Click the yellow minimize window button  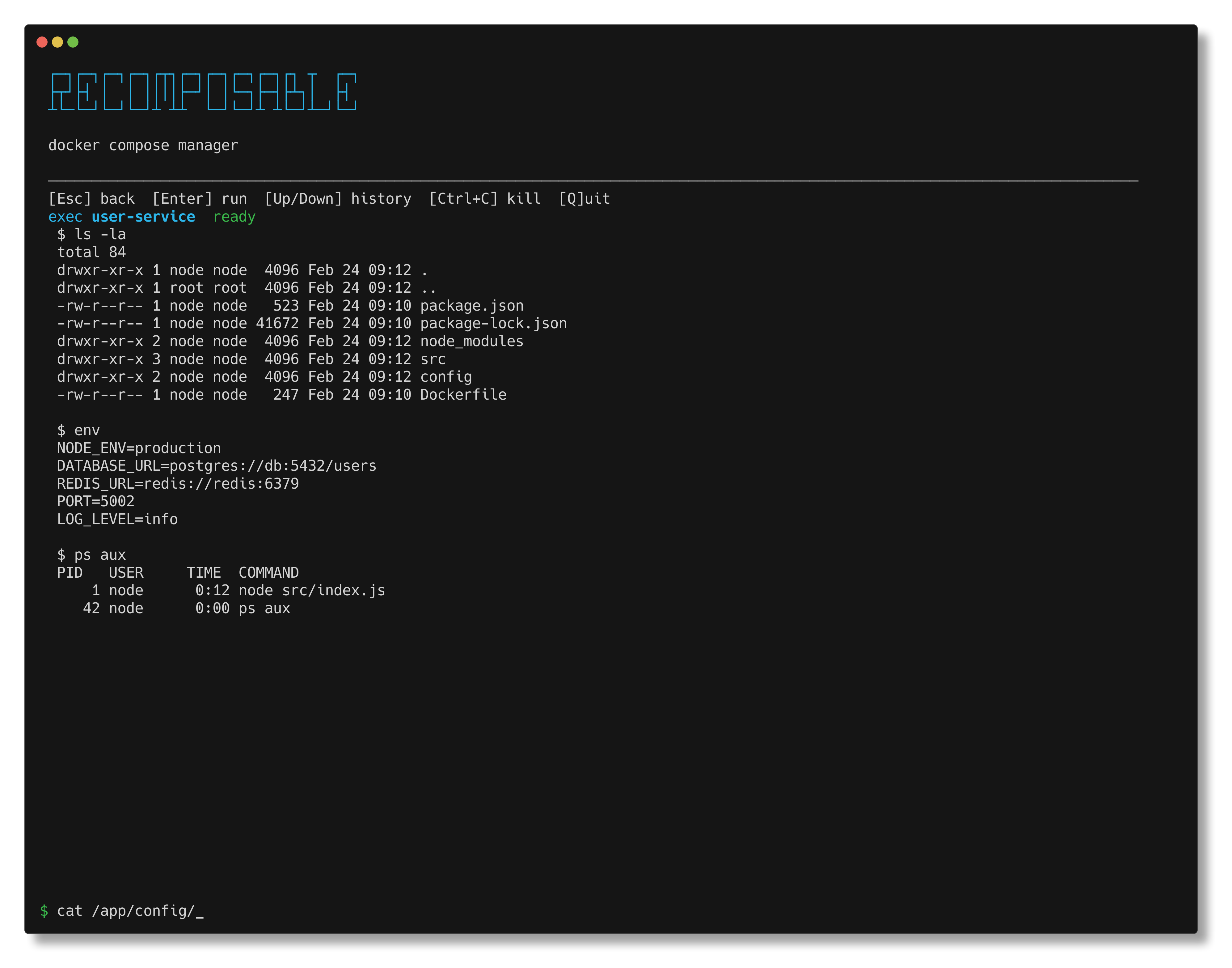coord(57,42)
